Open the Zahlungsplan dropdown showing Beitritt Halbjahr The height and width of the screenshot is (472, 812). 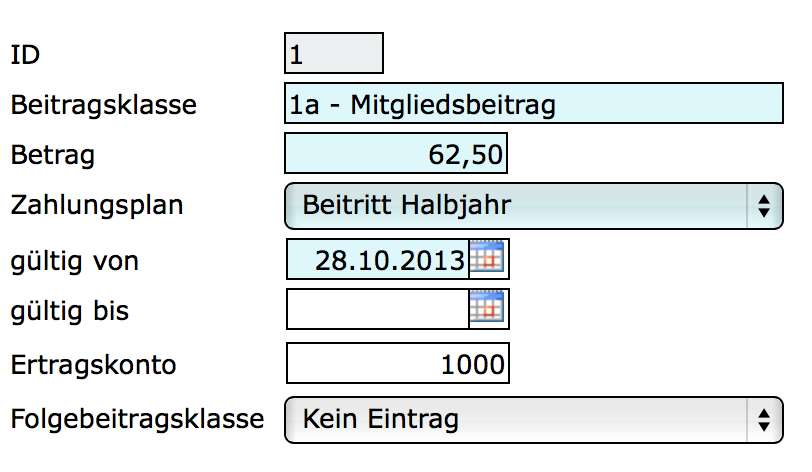coord(516,206)
